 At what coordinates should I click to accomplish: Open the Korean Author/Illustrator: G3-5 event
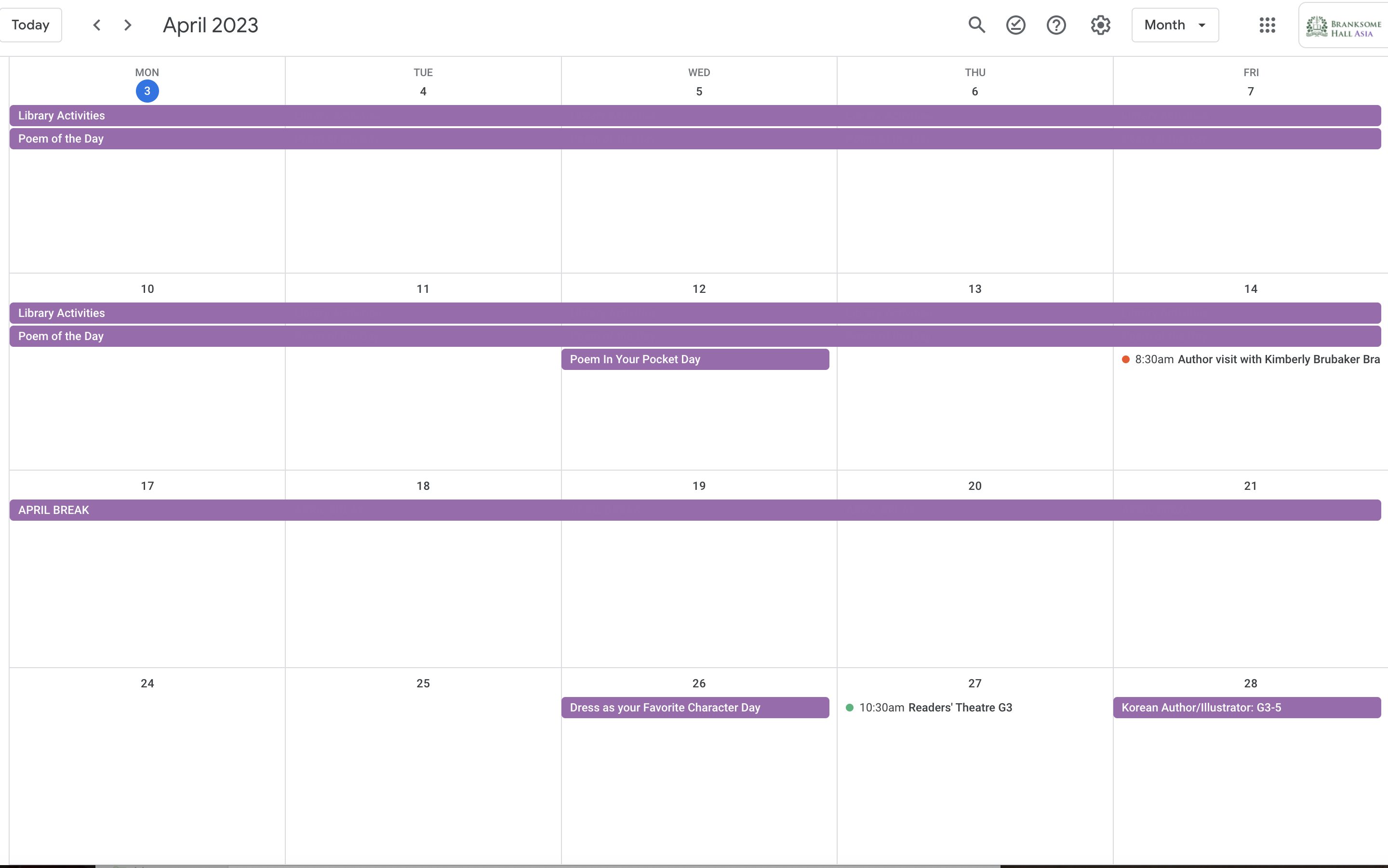click(1247, 707)
